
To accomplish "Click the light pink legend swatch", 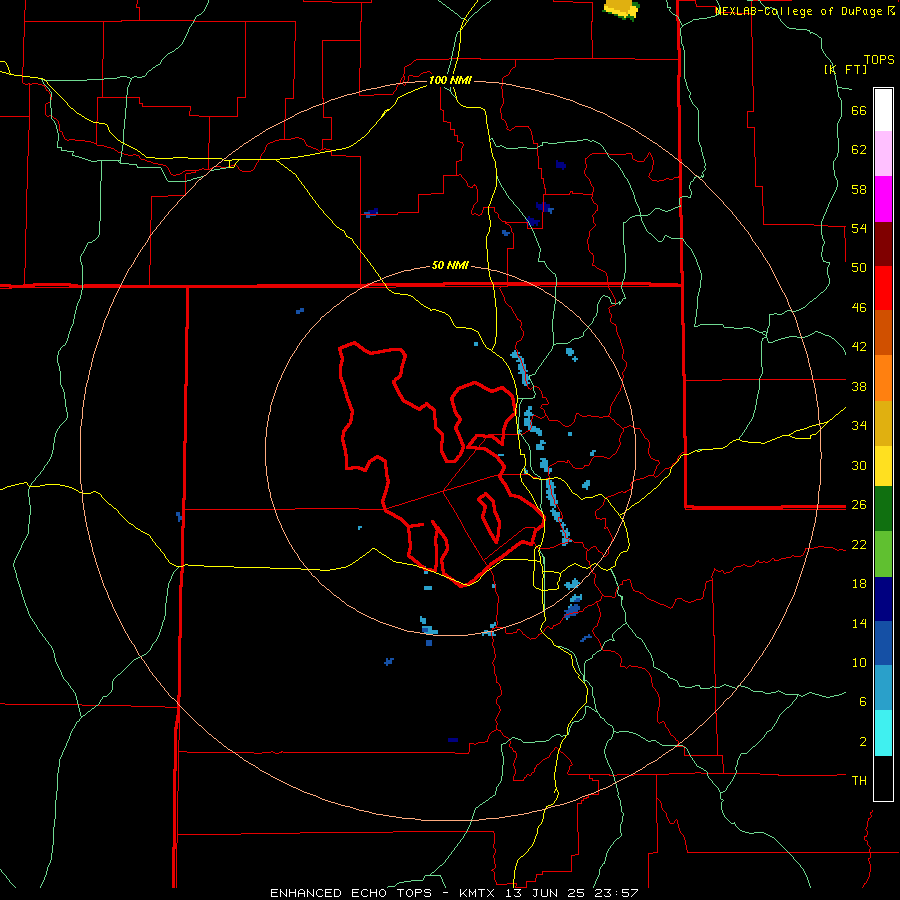I will click(883, 154).
